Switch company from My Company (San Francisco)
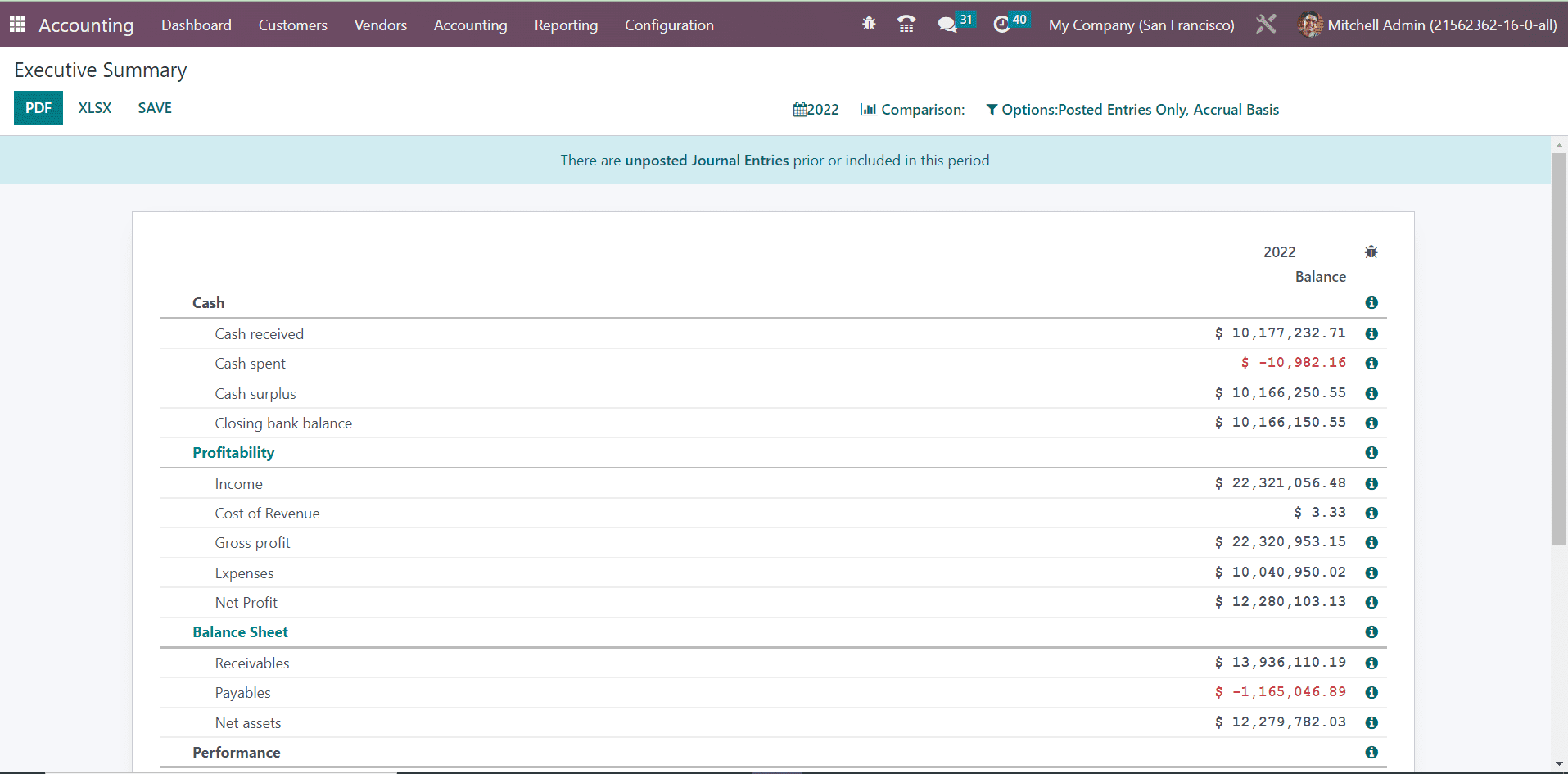The height and width of the screenshot is (774, 1568). coord(1141,25)
